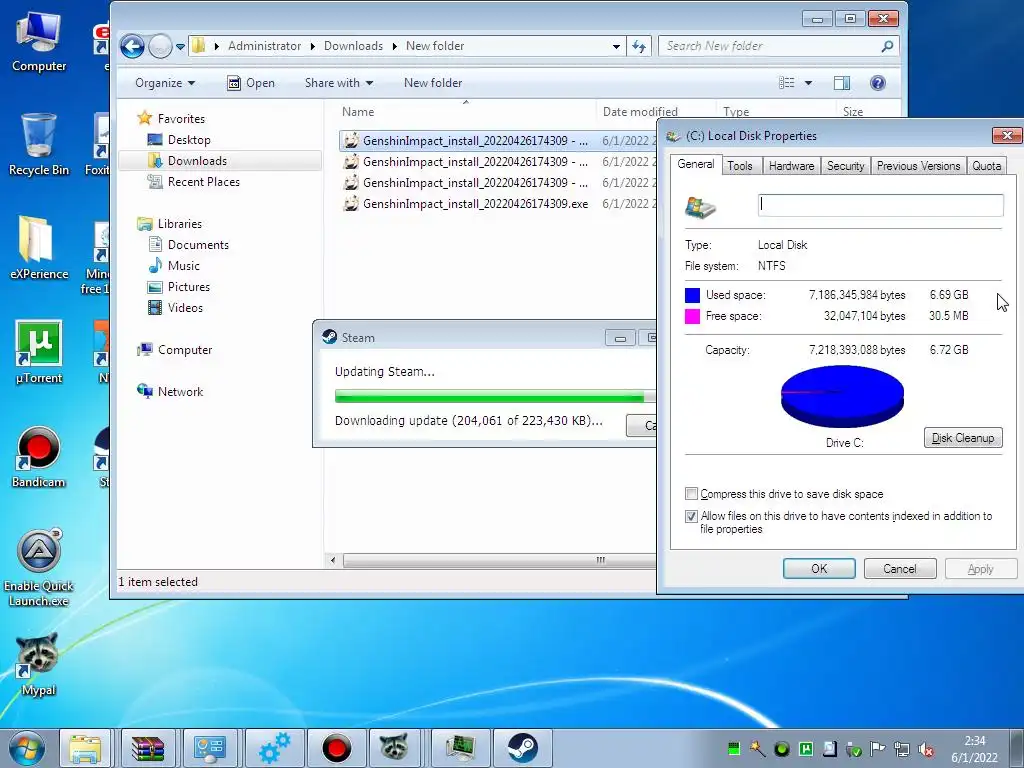This screenshot has height=768, width=1024.
Task: Switch to the Quota tab
Action: 986,166
